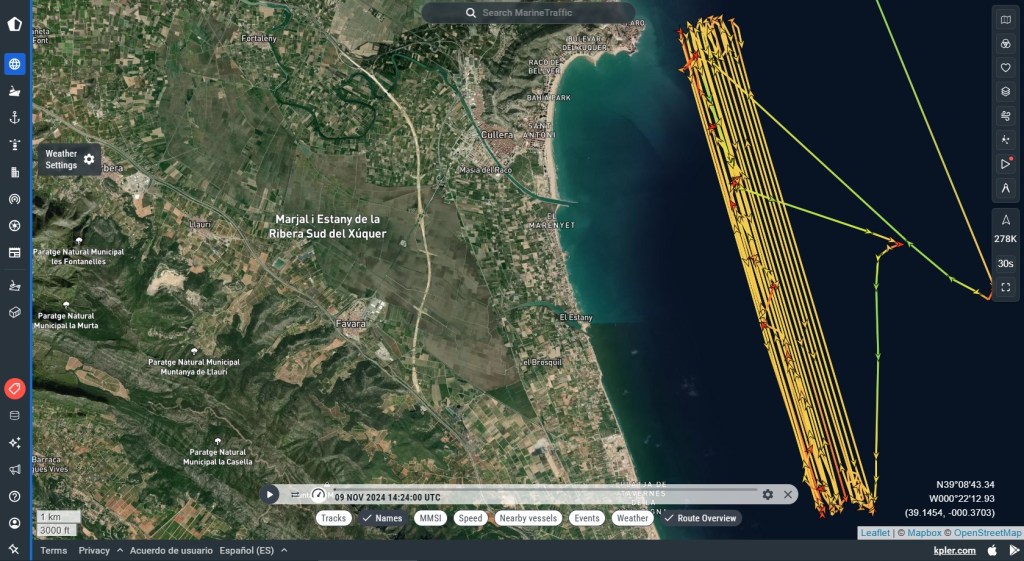Viewport: 1024px width, 561px height.
Task: Open the map type selector icon
Action: point(1005,20)
